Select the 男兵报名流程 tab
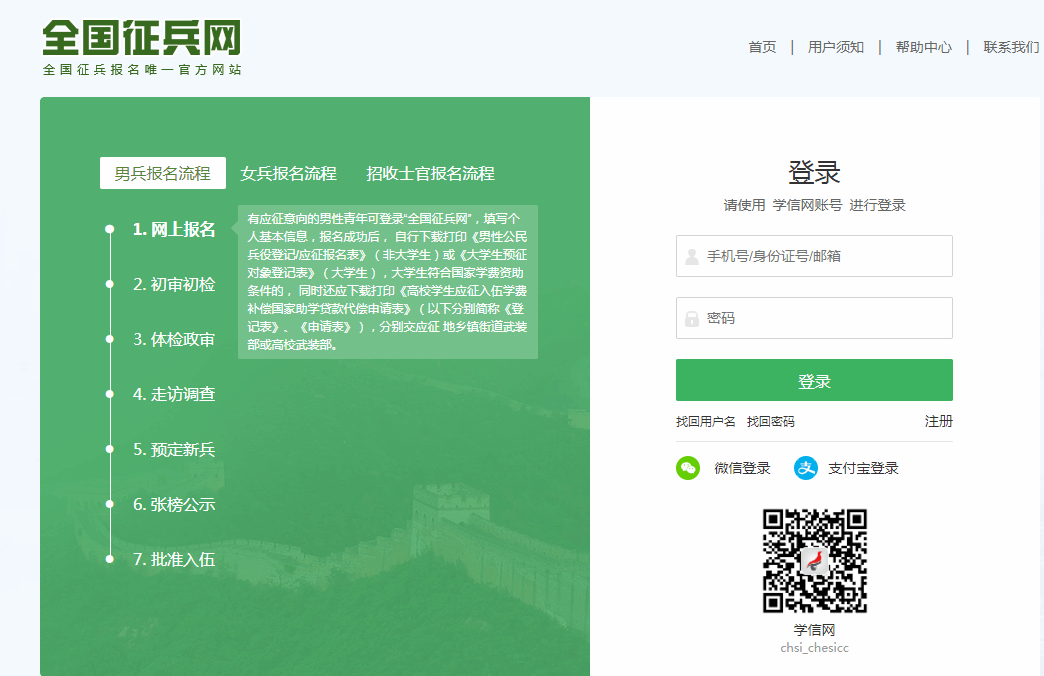Screen dimensions: 1044x676 point(162,173)
